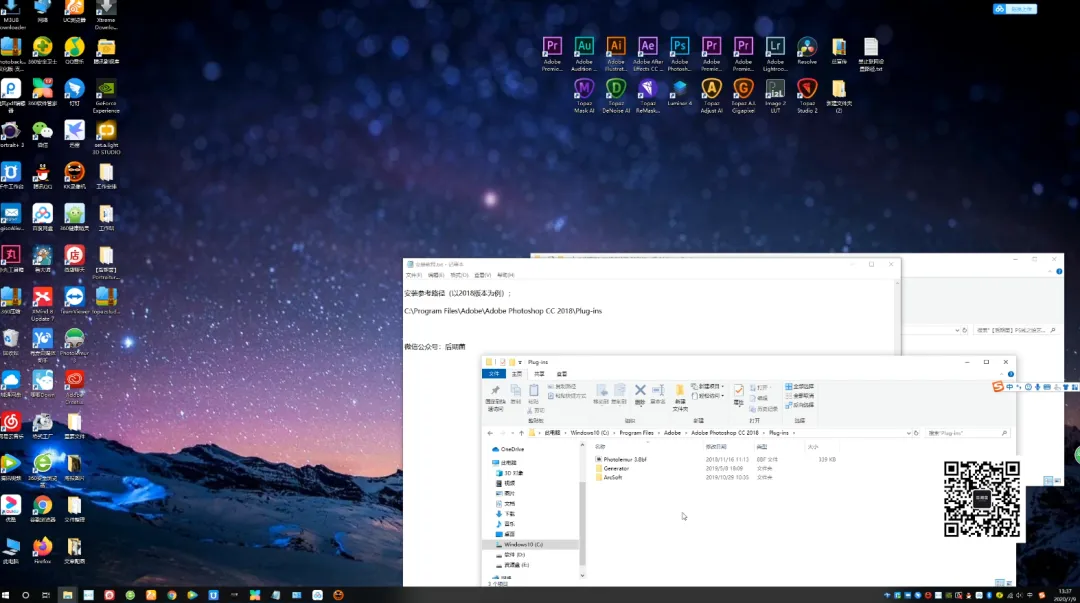Select OneDrive in navigation pane
The image size is (1080, 603).
508,449
